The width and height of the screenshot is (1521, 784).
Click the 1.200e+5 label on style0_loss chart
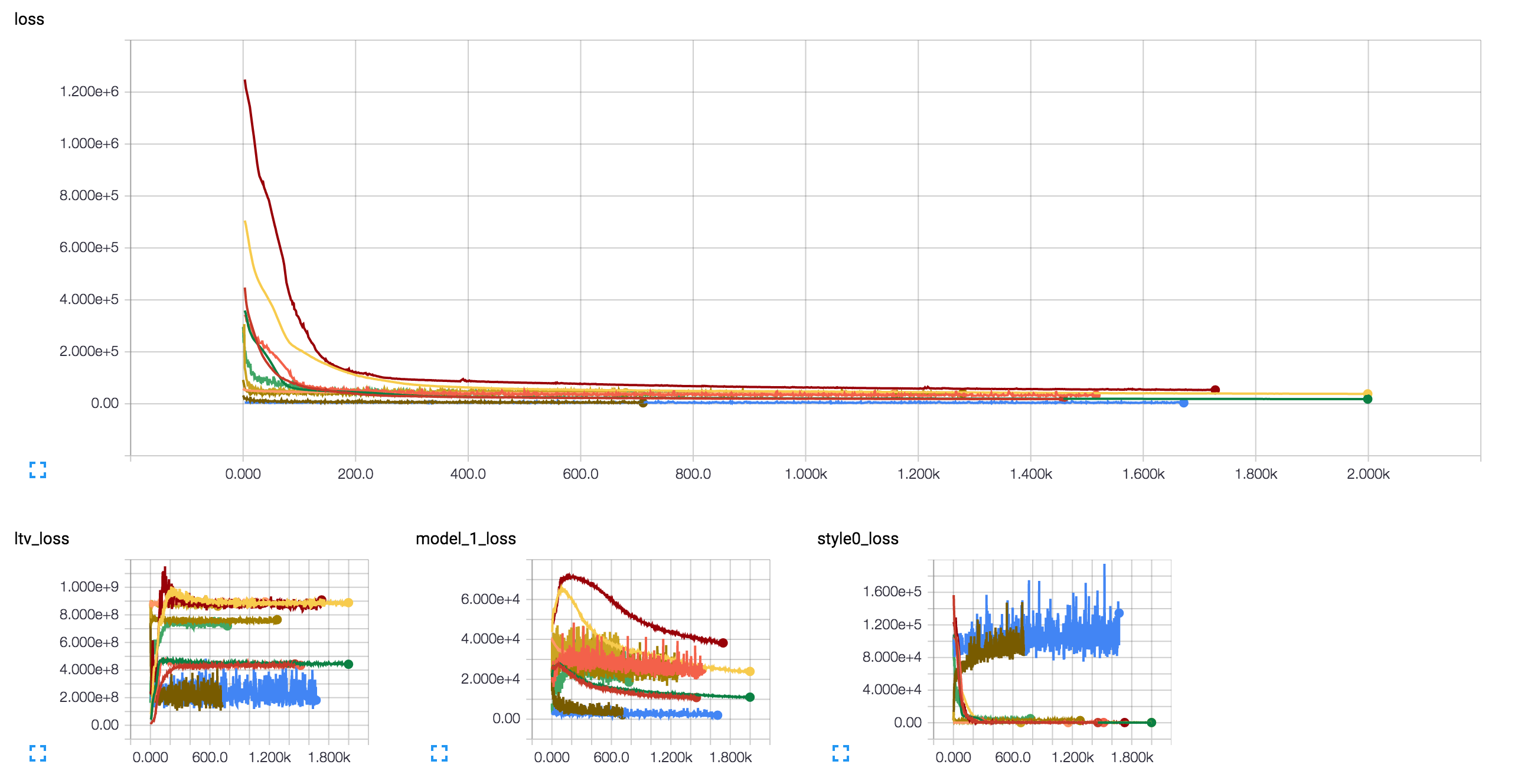(x=892, y=625)
